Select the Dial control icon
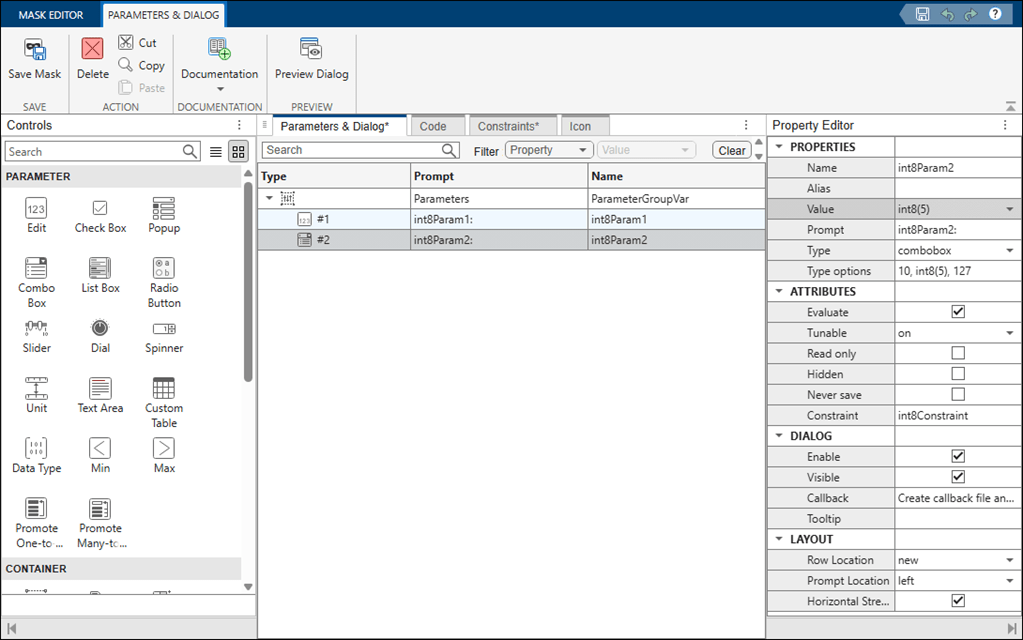The height and width of the screenshot is (640, 1023). pyautogui.click(x=100, y=329)
